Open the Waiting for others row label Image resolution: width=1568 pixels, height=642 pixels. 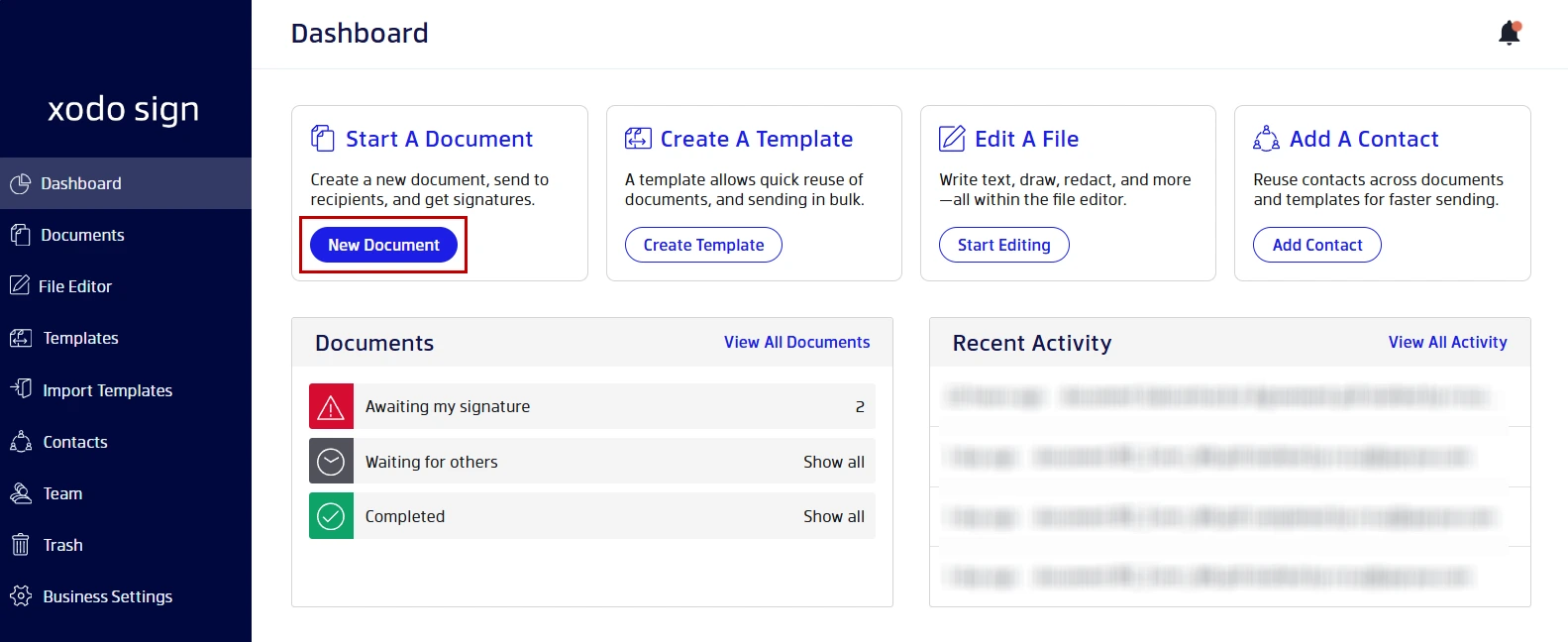[431, 462]
